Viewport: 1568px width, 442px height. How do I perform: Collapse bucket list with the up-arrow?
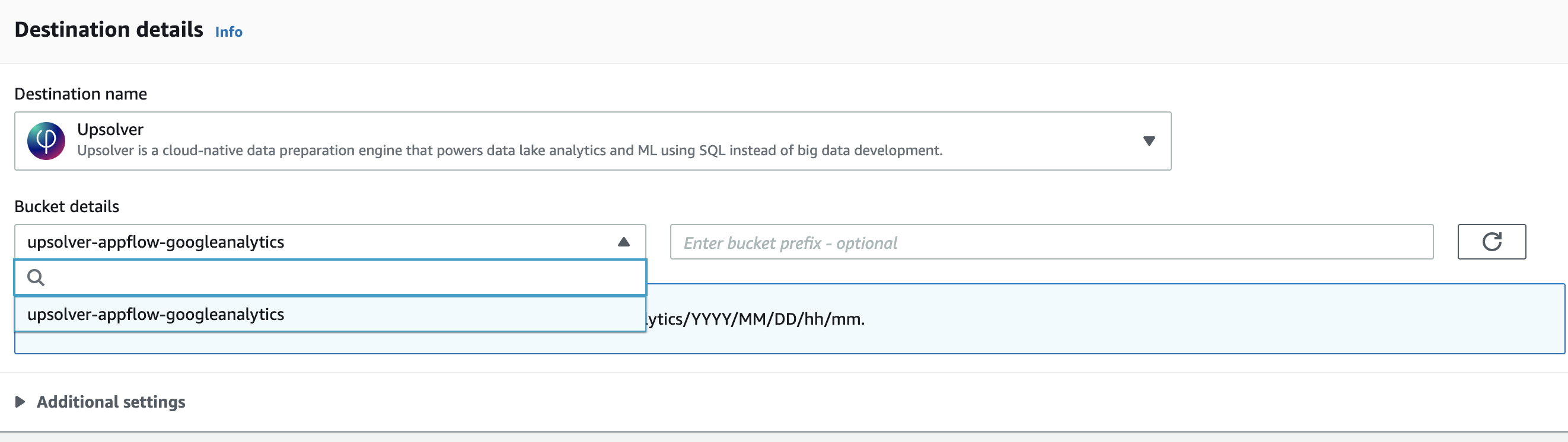(623, 242)
